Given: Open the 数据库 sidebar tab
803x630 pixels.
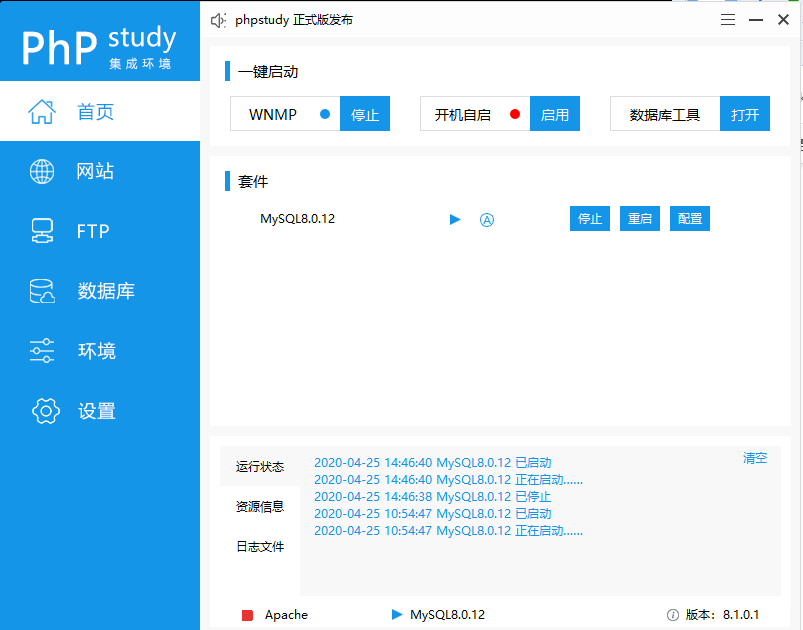Looking at the screenshot, I should click(100, 291).
